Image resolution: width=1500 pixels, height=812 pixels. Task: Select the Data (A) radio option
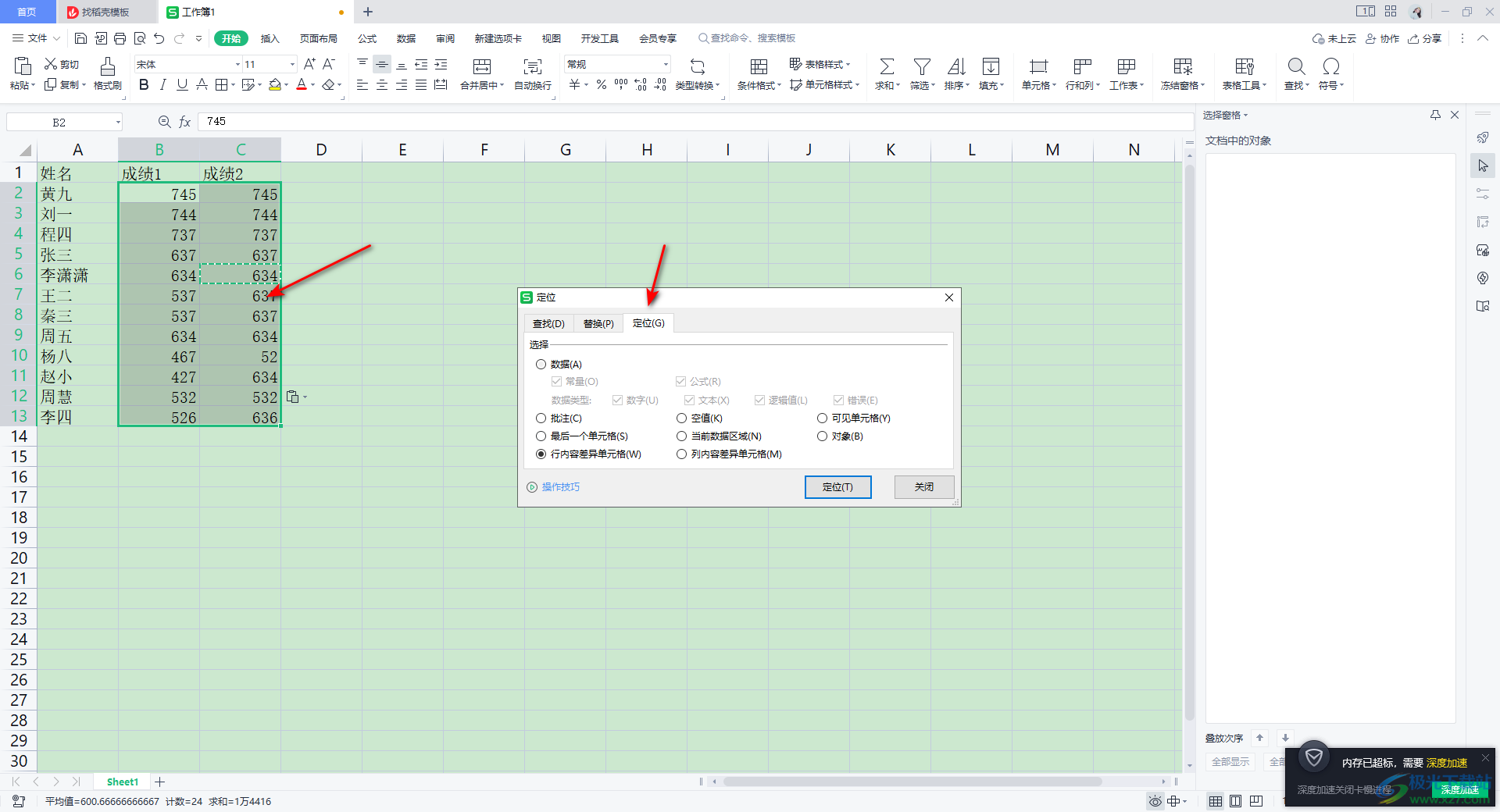coord(541,365)
